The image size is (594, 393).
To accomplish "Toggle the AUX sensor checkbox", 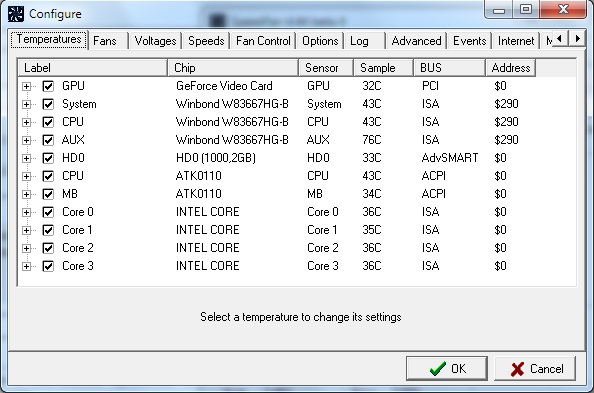I will [x=48, y=140].
